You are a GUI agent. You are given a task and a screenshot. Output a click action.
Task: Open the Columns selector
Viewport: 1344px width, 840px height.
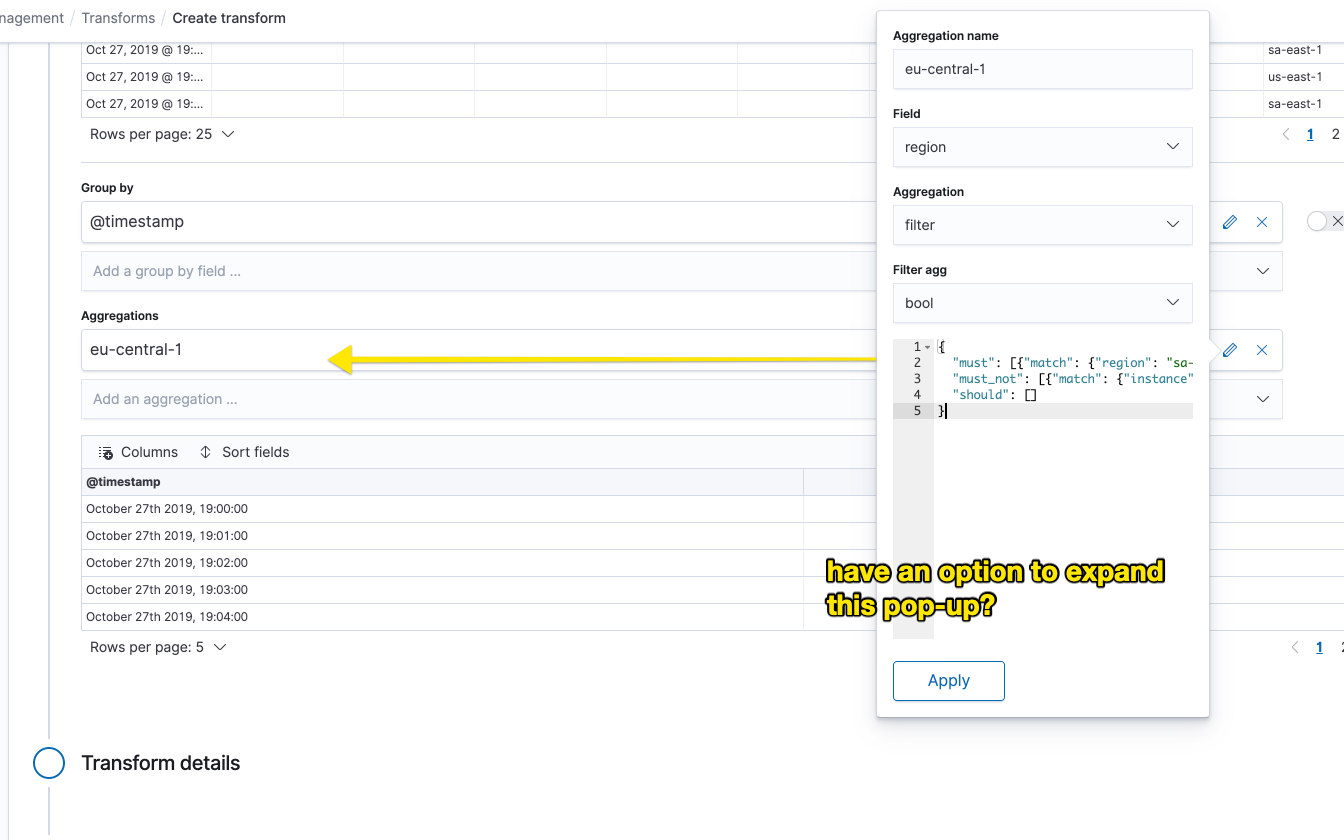pyautogui.click(x=138, y=452)
